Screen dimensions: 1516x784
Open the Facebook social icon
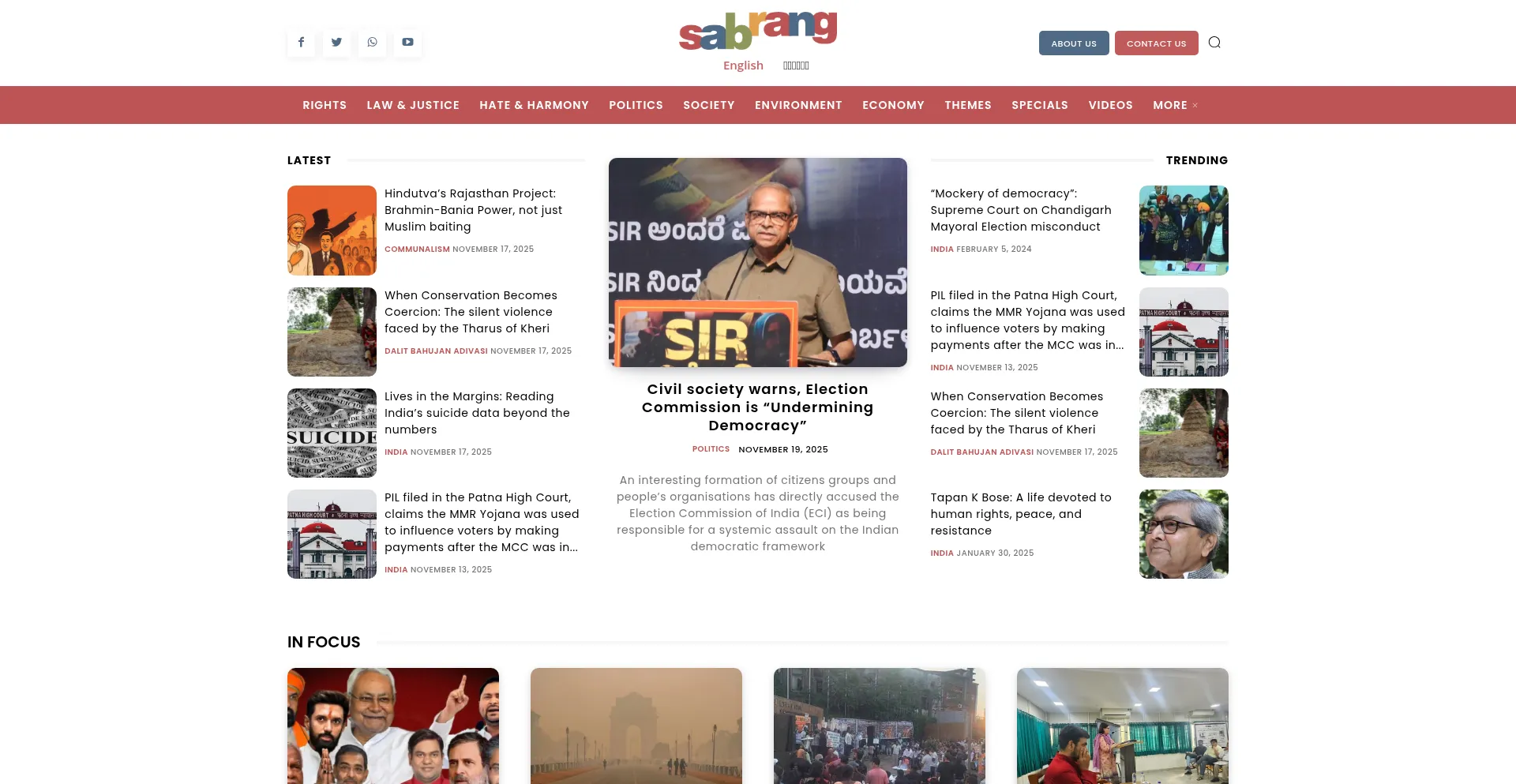coord(301,43)
